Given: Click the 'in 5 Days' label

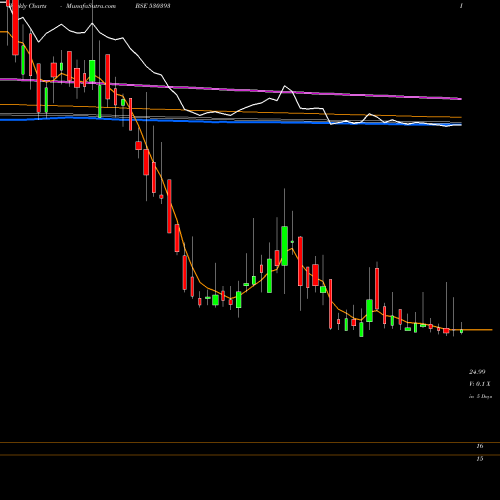Looking at the screenshot, I should 480,397.
